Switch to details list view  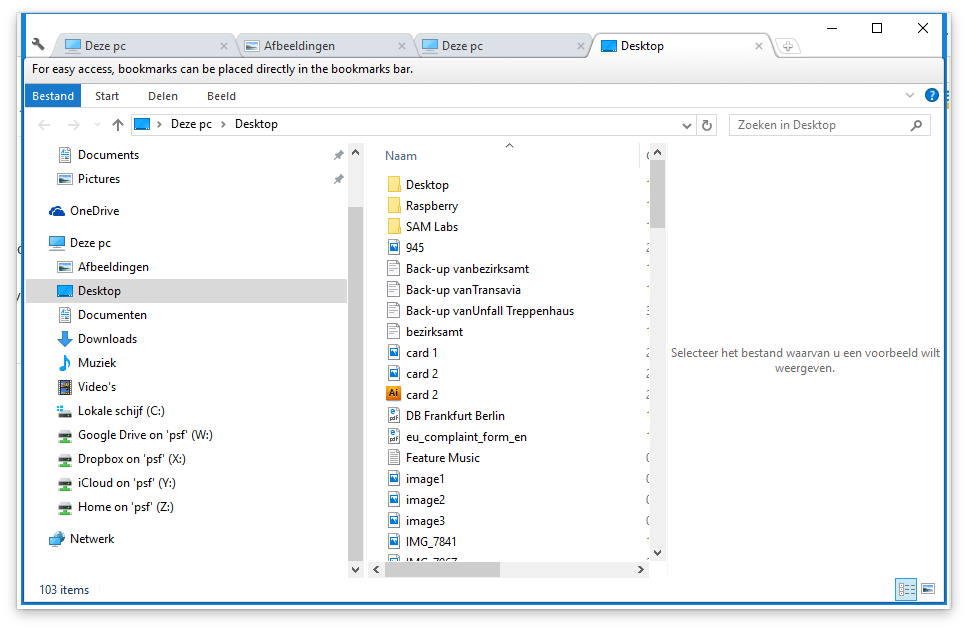(x=906, y=590)
